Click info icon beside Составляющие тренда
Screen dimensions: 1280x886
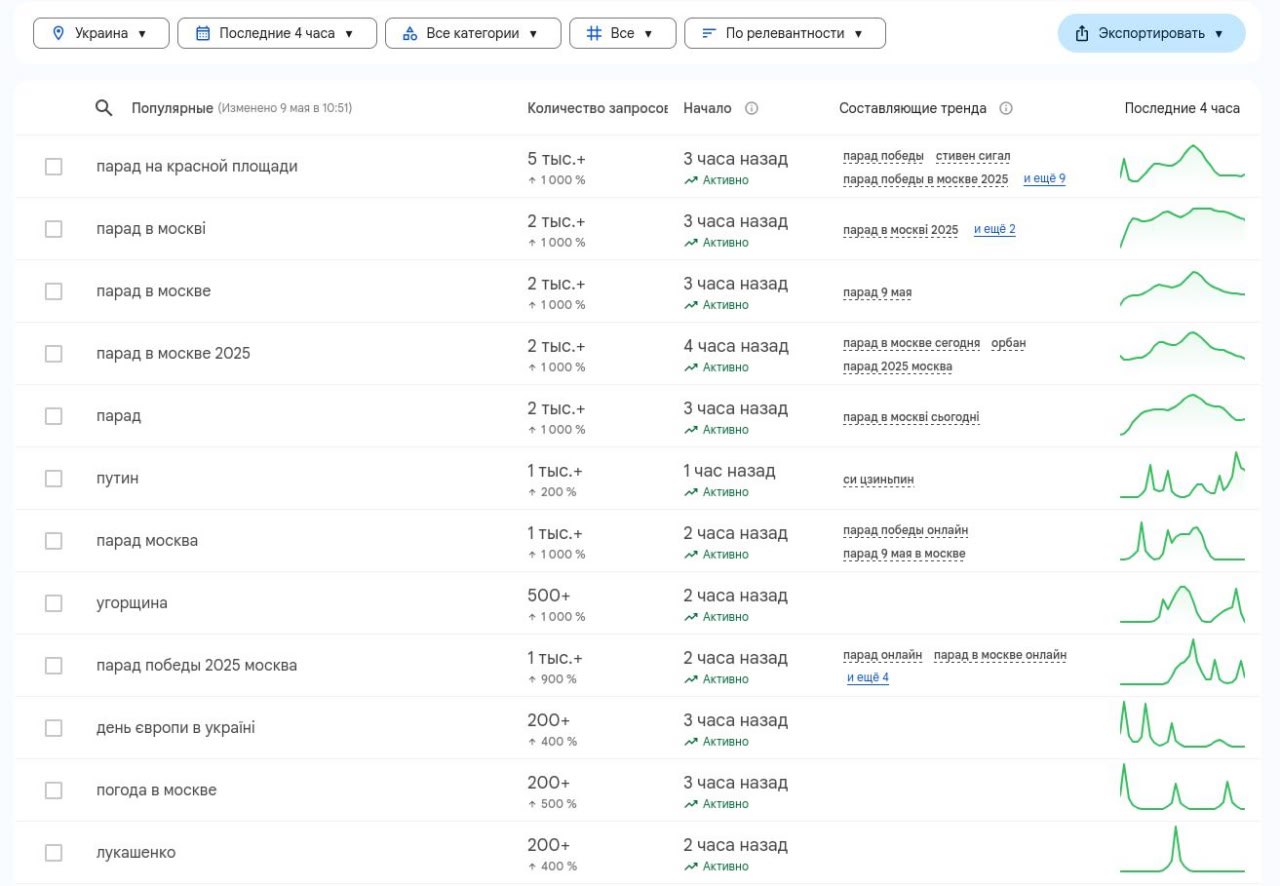point(1006,108)
